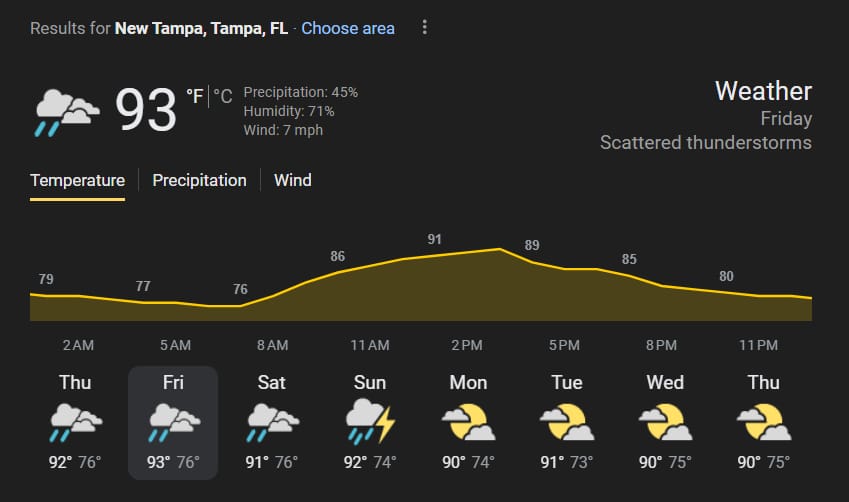Select the first Thursday rain icon
The height and width of the screenshot is (502, 849).
75,422
